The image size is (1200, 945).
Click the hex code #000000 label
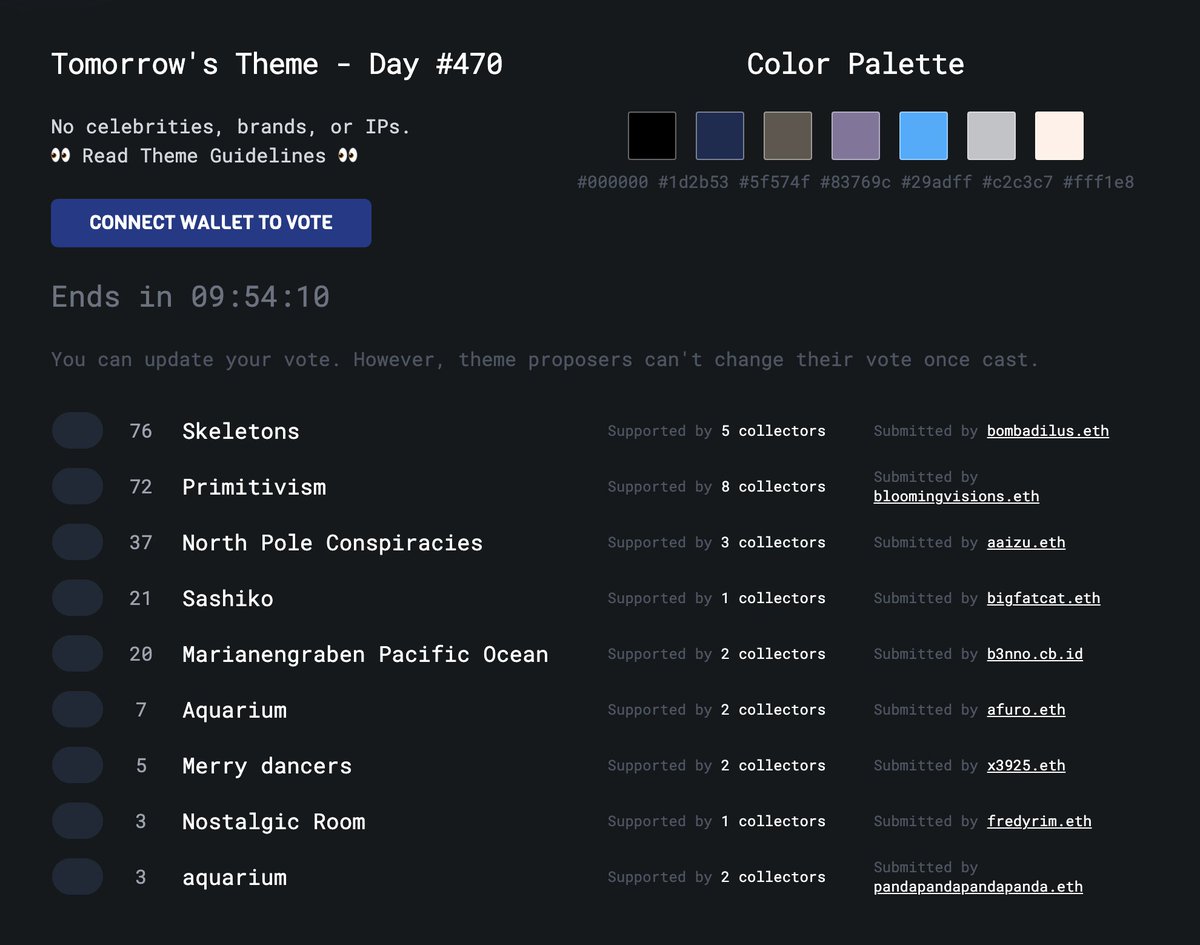613,182
